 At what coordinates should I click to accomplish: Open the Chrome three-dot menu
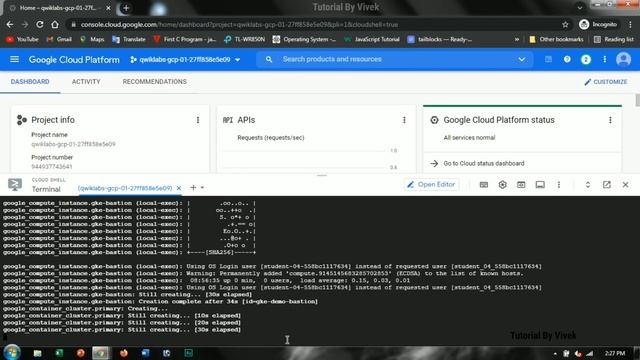[631, 24]
